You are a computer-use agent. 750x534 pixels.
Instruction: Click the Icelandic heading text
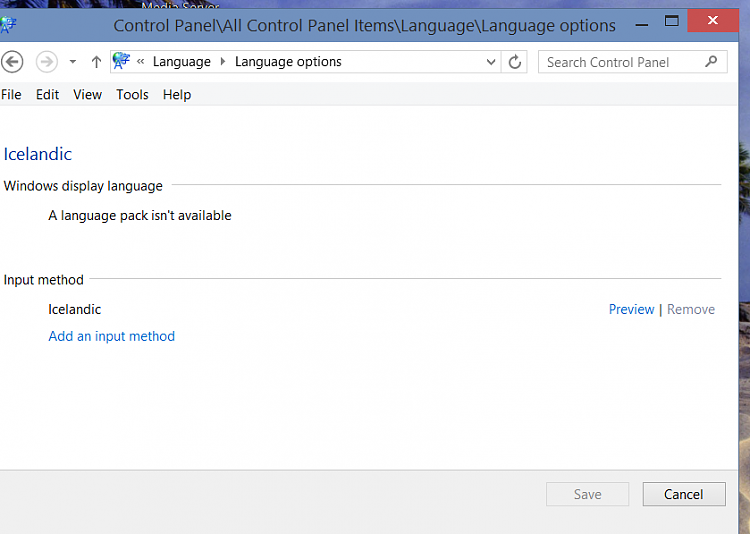click(38, 154)
